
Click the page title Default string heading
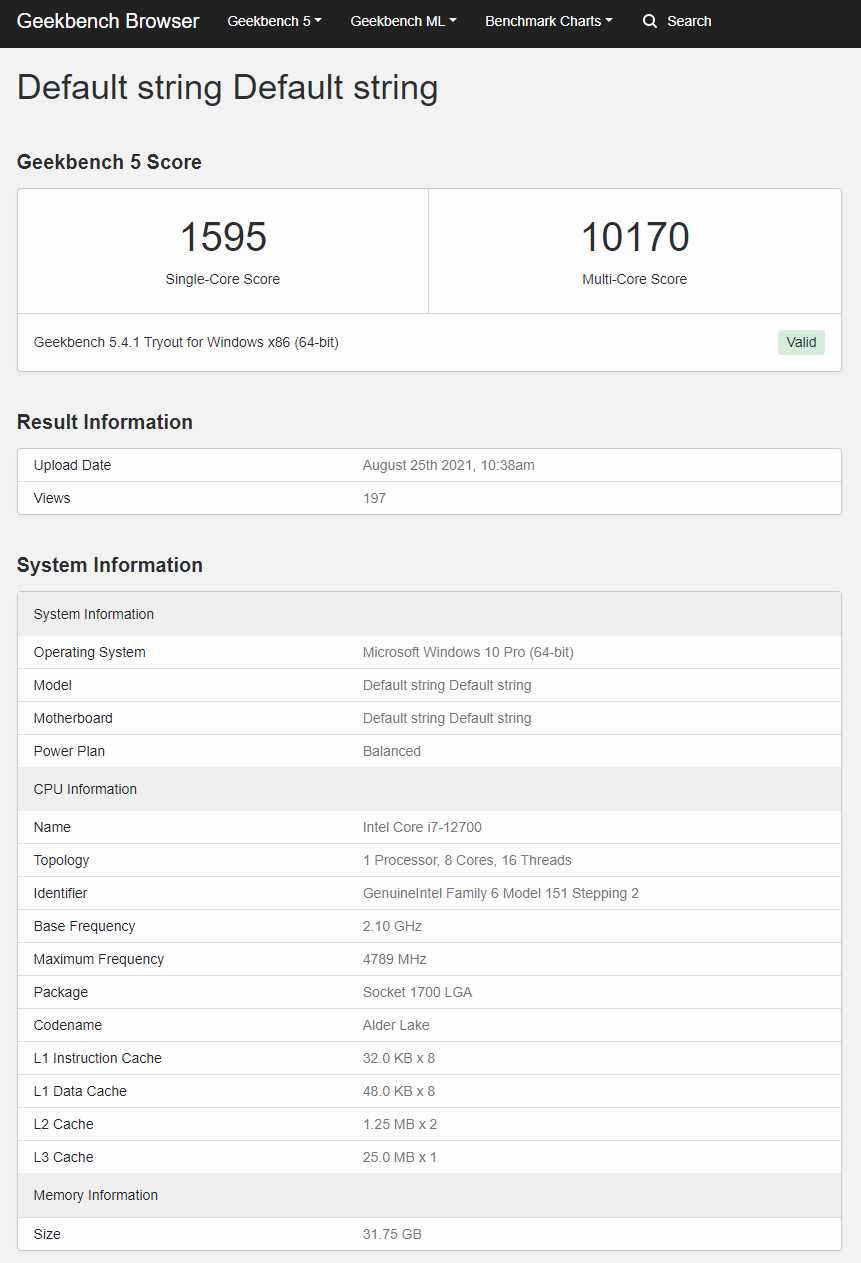click(x=228, y=88)
